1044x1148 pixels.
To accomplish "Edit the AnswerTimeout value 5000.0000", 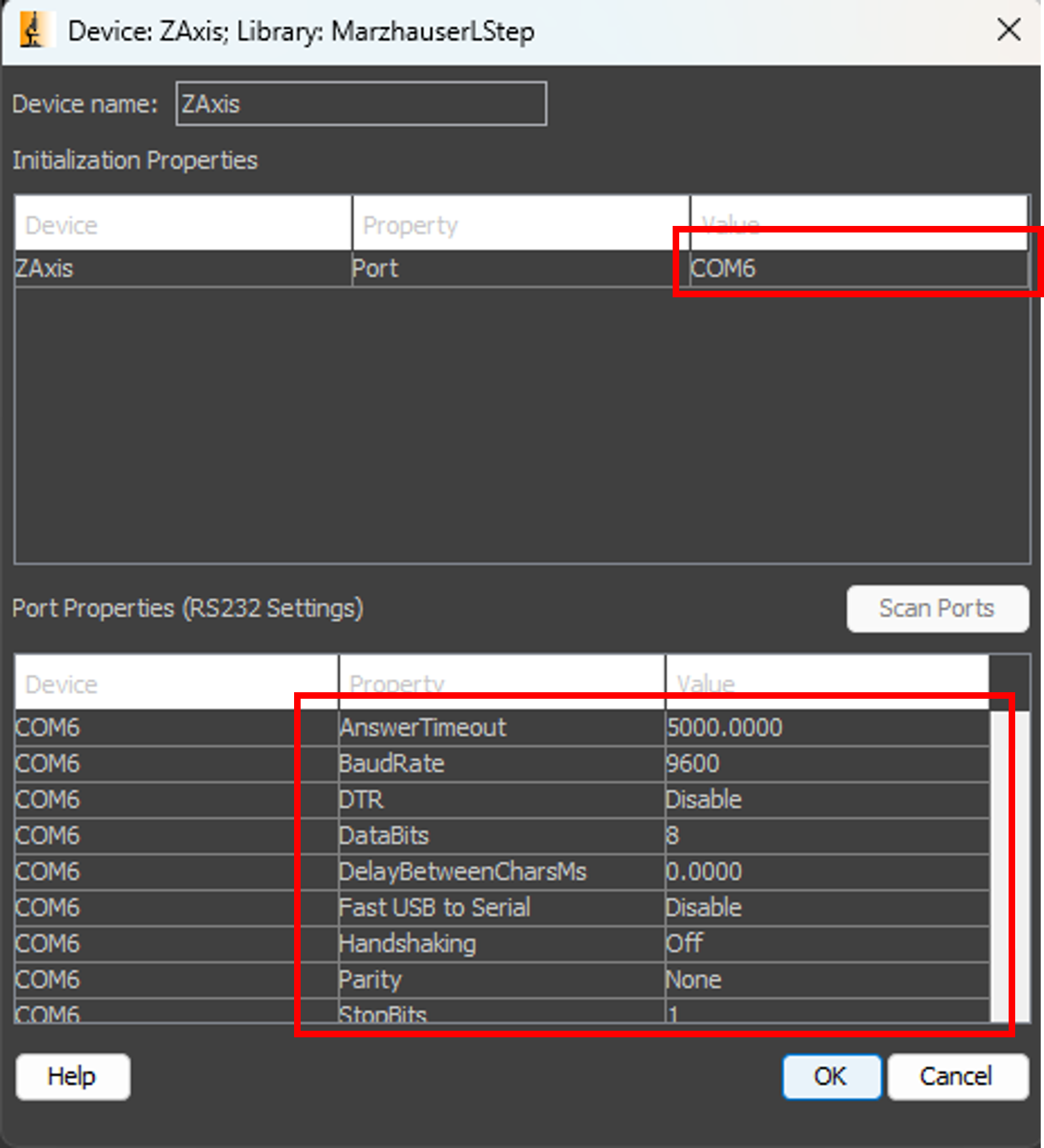I will tap(827, 728).
